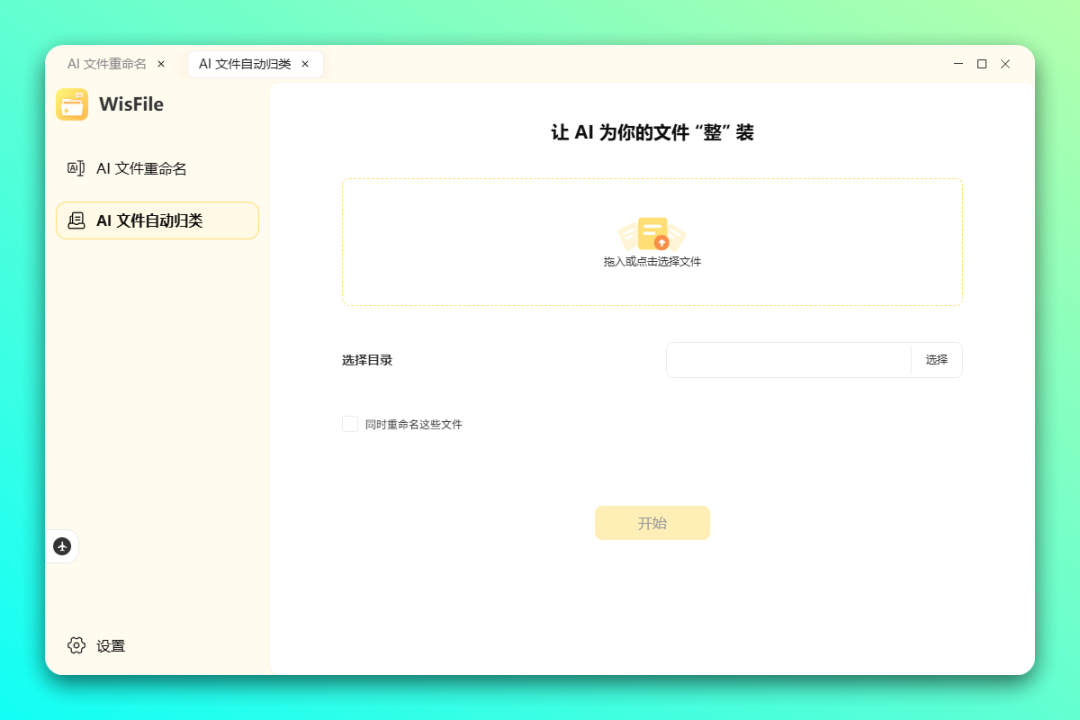Open settings via the gear icon
Screen dimensions: 1080x720
[76, 645]
